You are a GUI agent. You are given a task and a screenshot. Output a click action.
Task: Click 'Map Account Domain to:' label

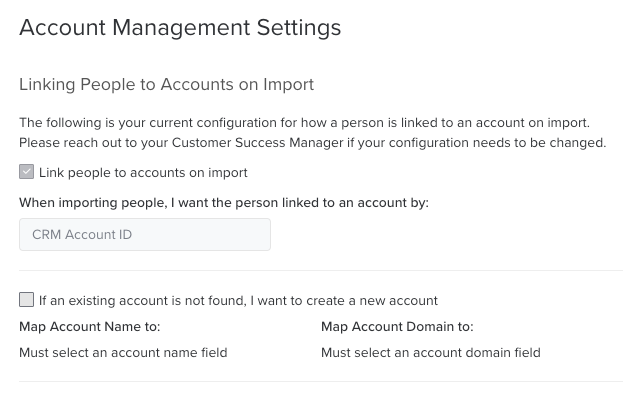click(397, 327)
